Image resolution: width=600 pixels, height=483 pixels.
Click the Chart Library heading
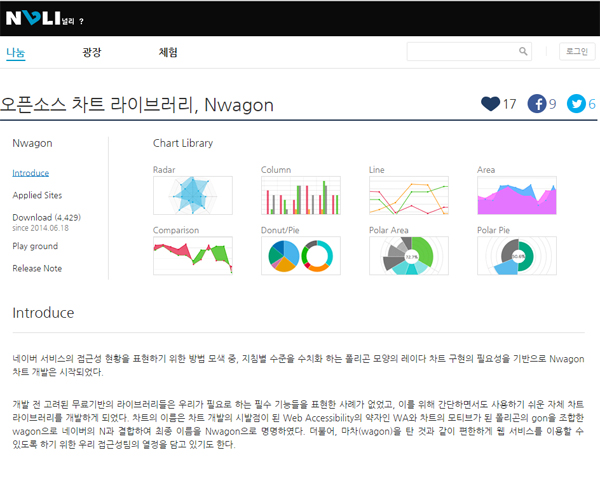point(183,143)
